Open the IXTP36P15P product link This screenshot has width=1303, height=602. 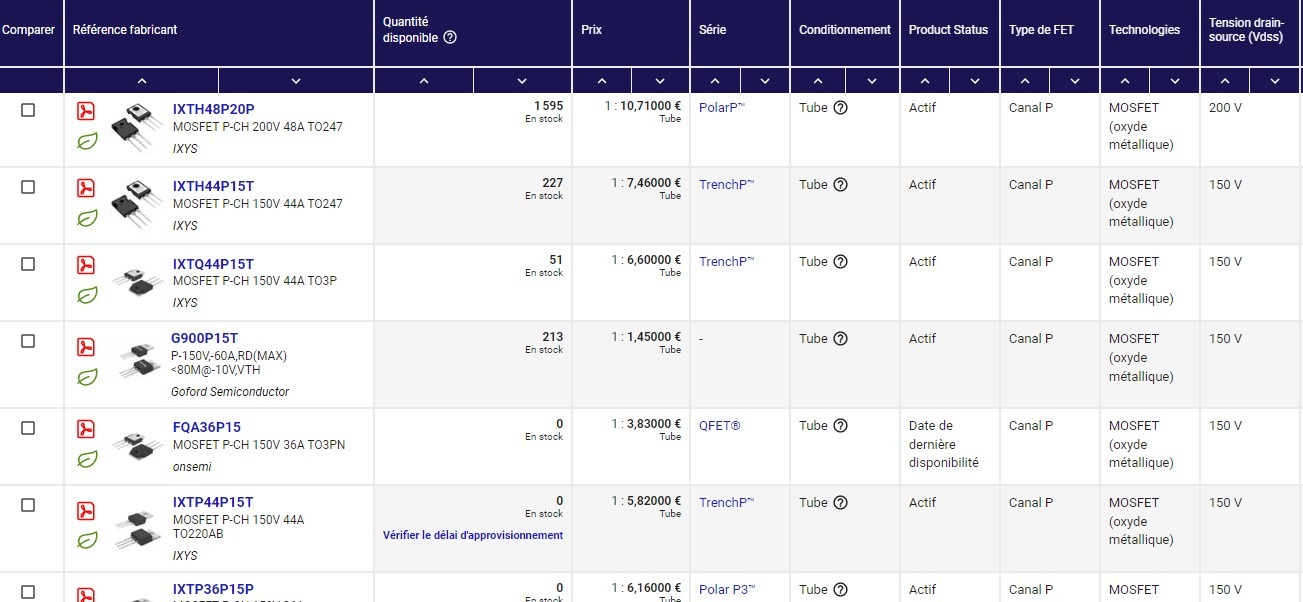point(213,589)
